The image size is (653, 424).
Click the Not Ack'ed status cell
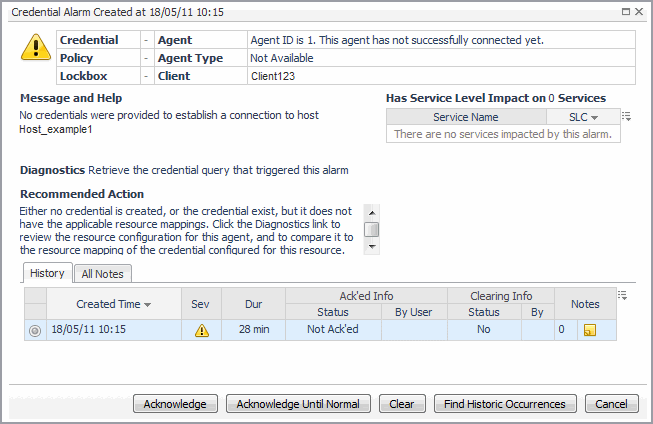point(333,330)
